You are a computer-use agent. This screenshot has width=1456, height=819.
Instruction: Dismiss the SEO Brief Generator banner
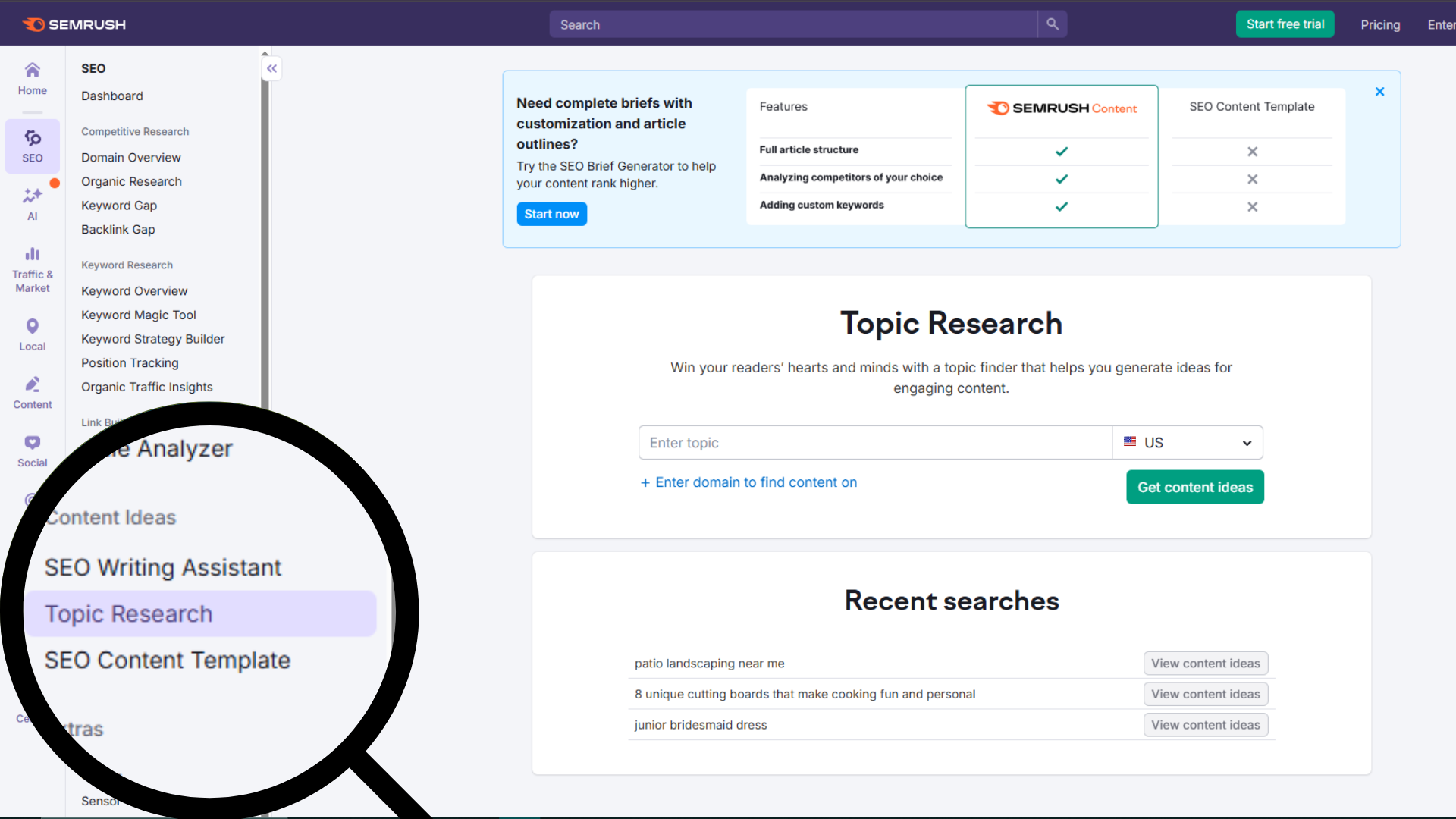1379,91
